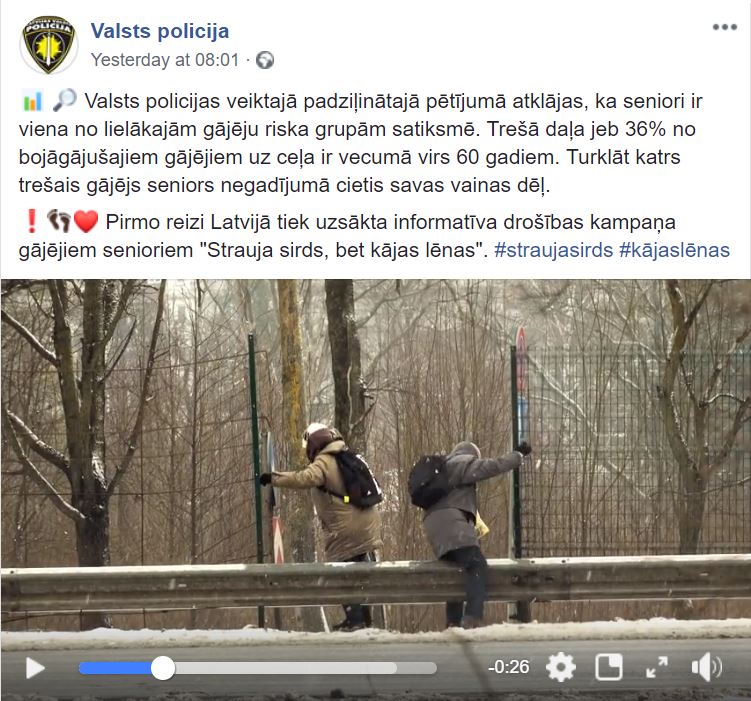751x701 pixels.
Task: Open the Valsts policija page name link
Action: (x=160, y=31)
